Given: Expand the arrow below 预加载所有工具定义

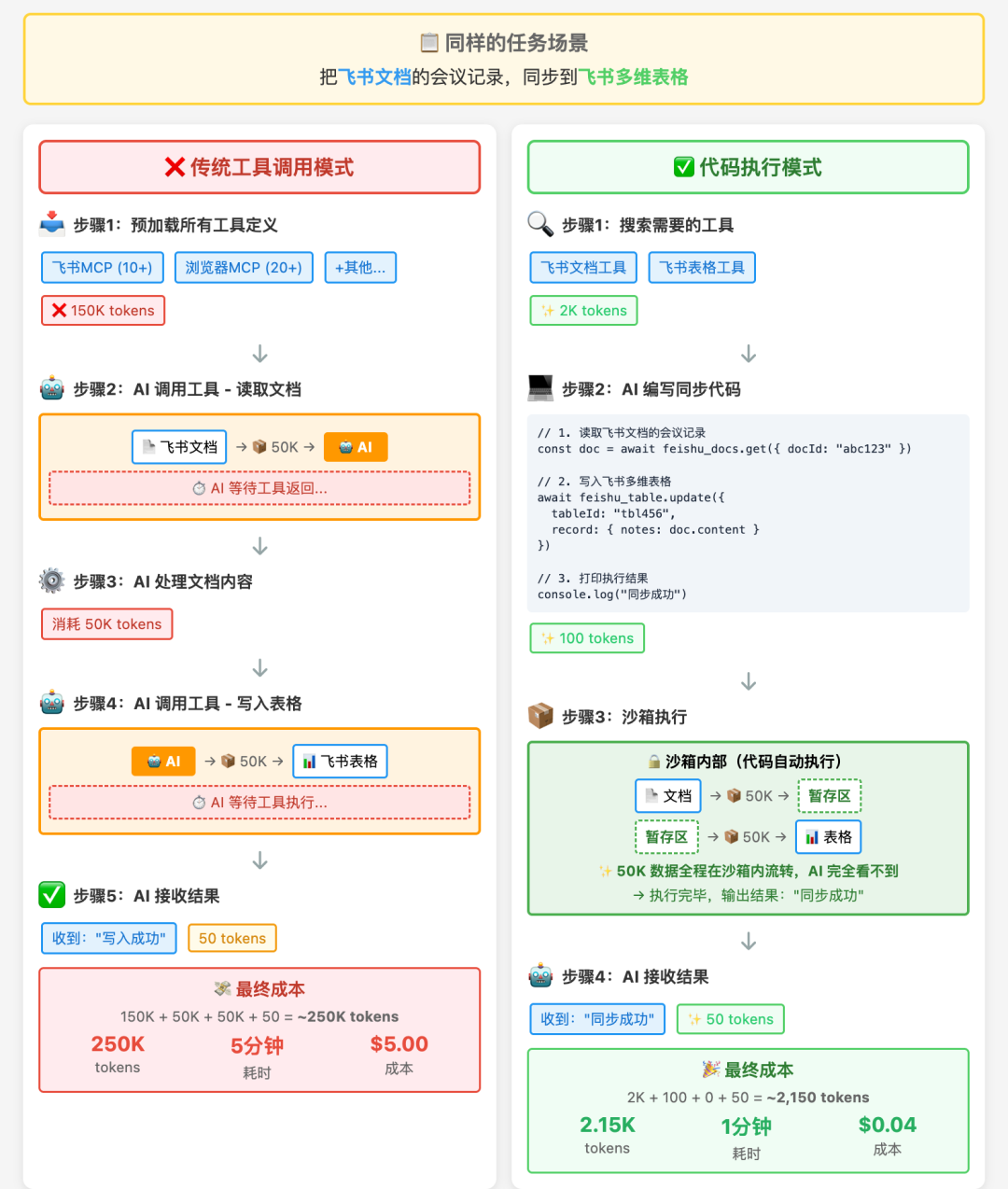Looking at the screenshot, I should (x=259, y=354).
